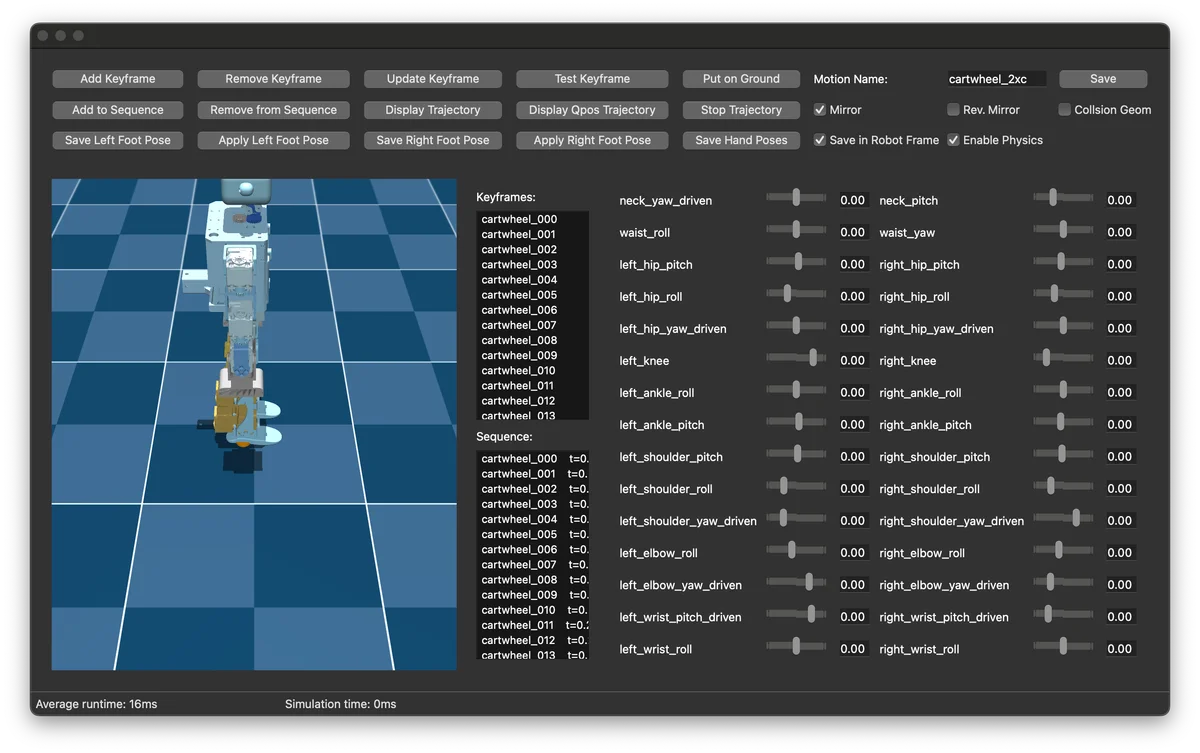Remove the selected keyframe
The image size is (1200, 753).
click(x=273, y=79)
